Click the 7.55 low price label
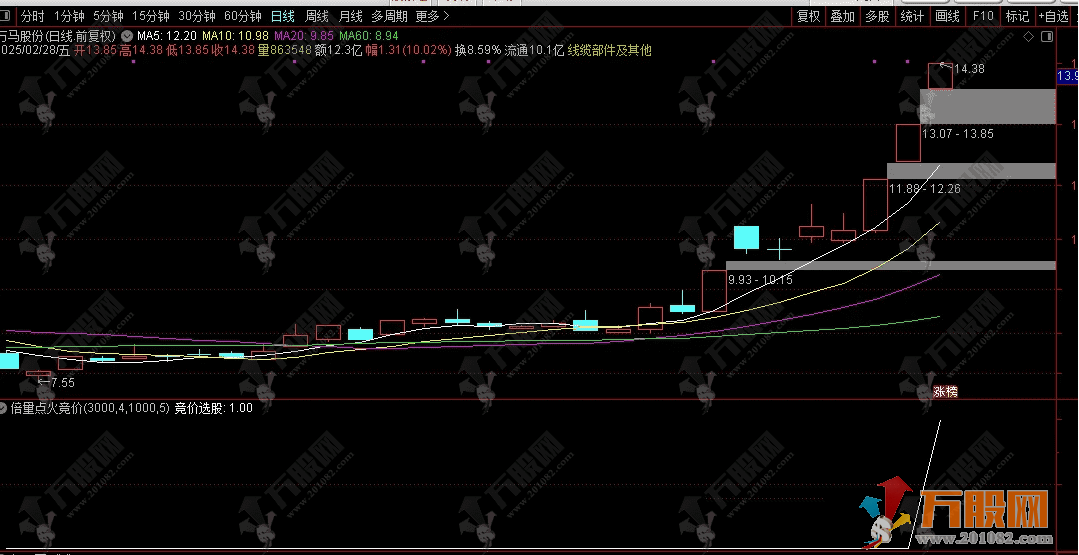The width and height of the screenshot is (1079, 555). click(63, 382)
